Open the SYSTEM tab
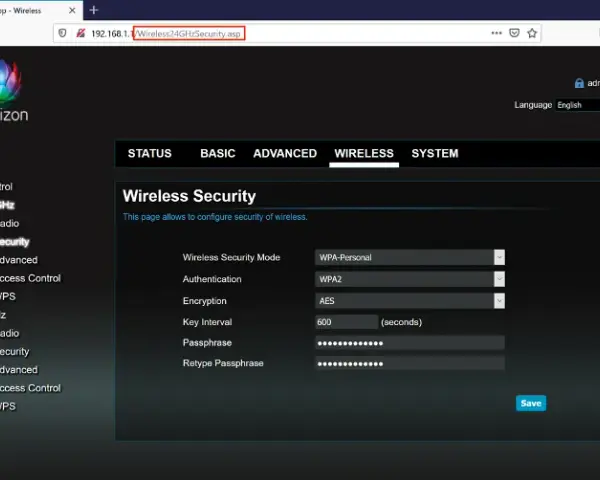This screenshot has width=600, height=480. (x=435, y=153)
